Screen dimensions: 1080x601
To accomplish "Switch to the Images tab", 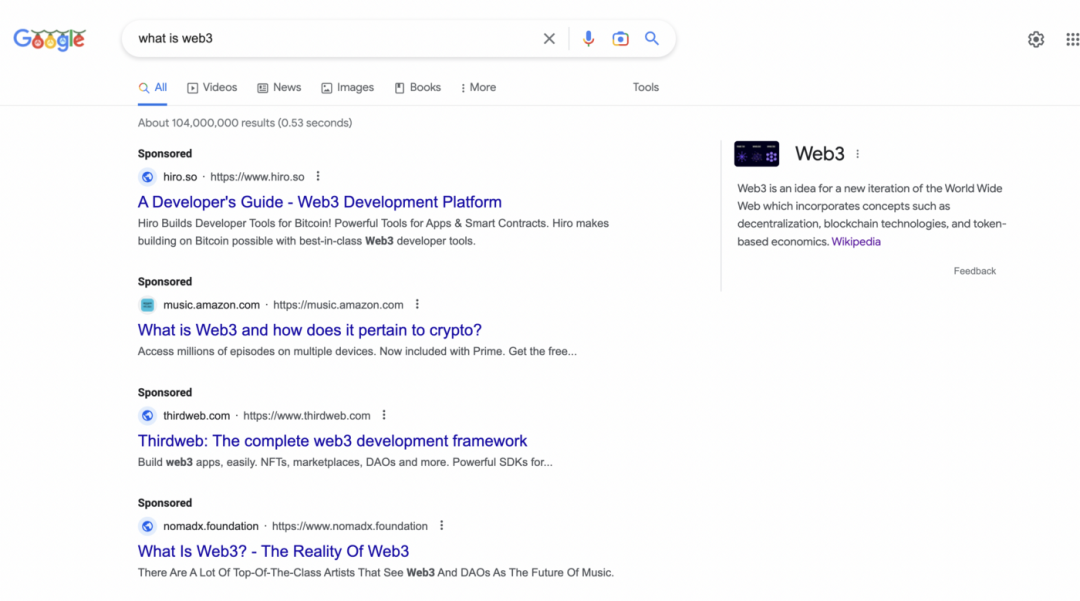I will [347, 88].
